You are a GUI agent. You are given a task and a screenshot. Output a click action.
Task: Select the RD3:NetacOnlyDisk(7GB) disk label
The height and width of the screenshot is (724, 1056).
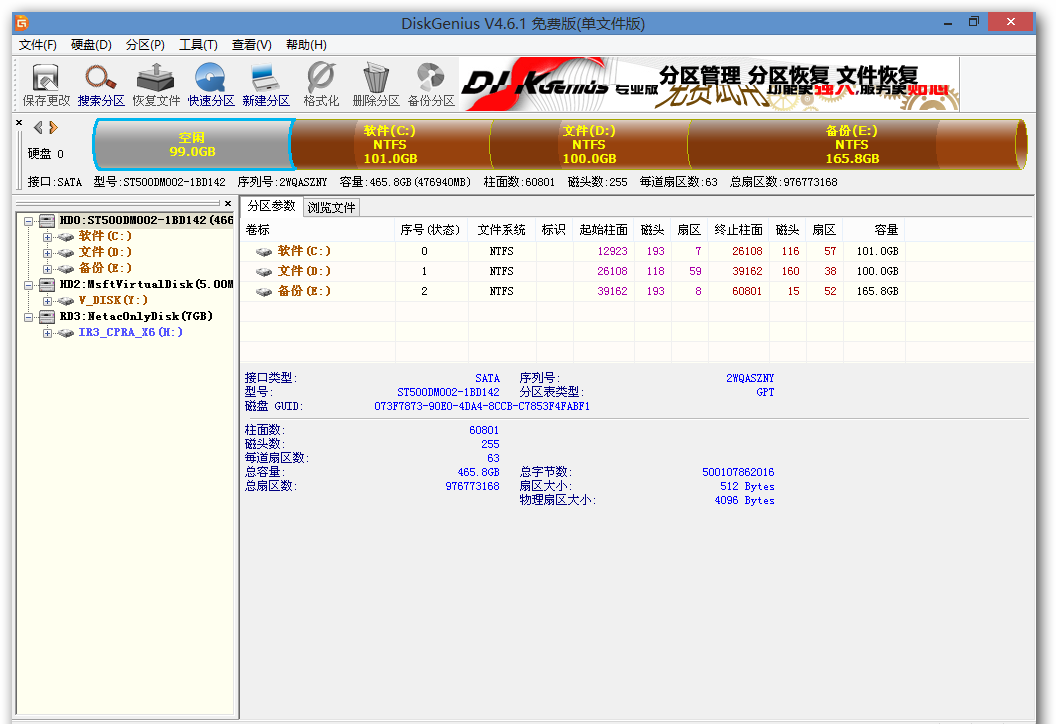tap(136, 317)
